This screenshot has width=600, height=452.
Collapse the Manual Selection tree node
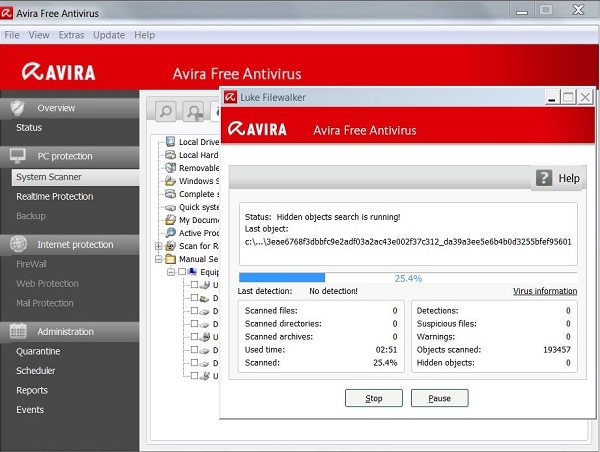tap(158, 259)
